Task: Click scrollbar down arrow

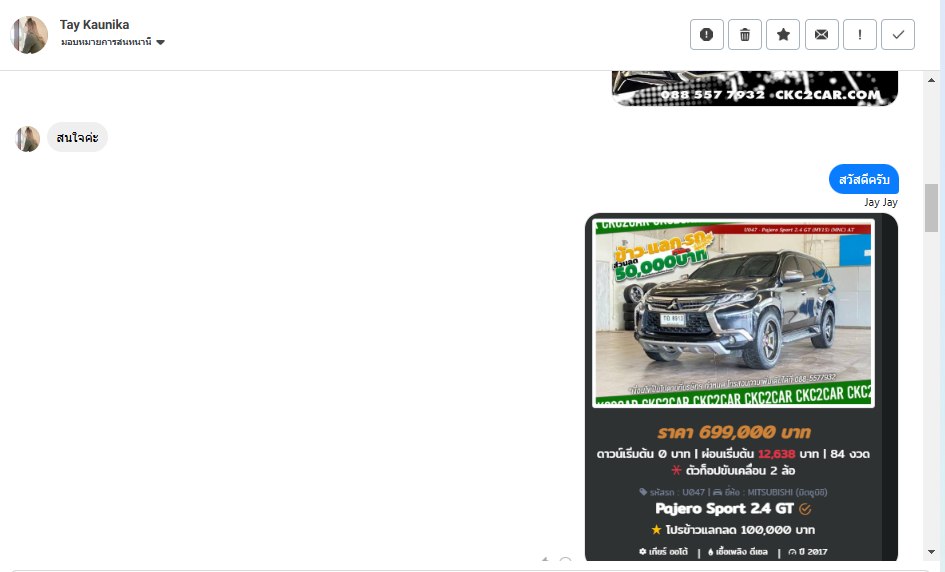Action: [x=932, y=552]
